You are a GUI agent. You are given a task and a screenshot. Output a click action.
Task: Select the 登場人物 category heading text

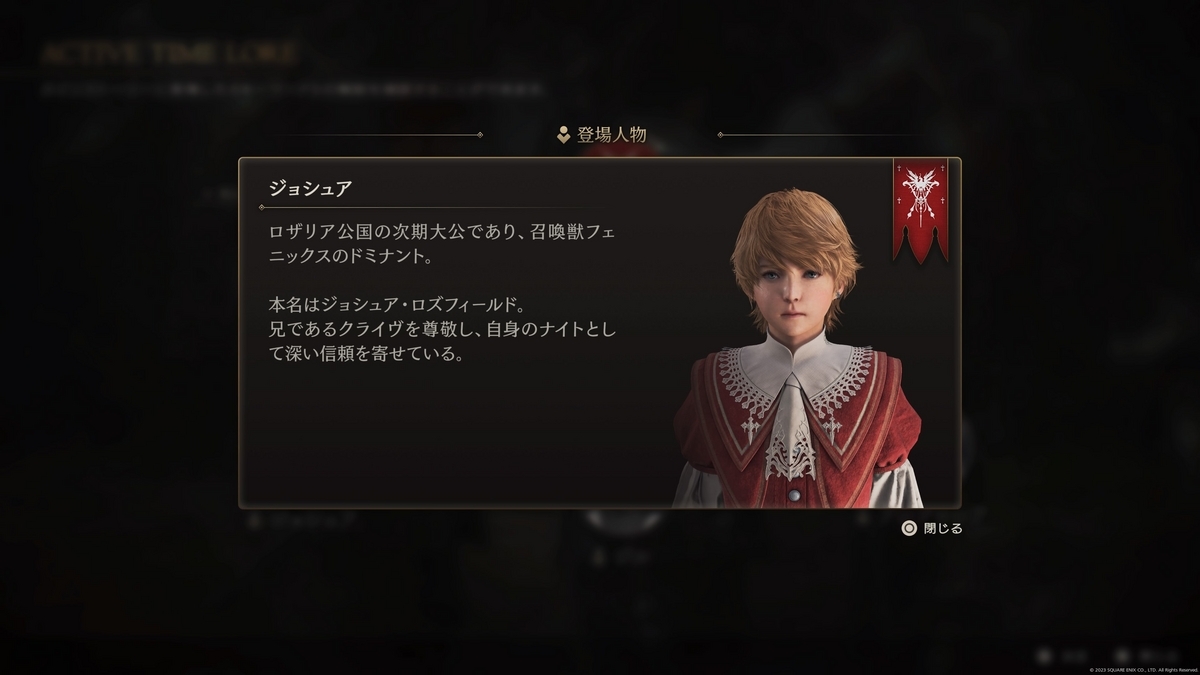tap(611, 135)
